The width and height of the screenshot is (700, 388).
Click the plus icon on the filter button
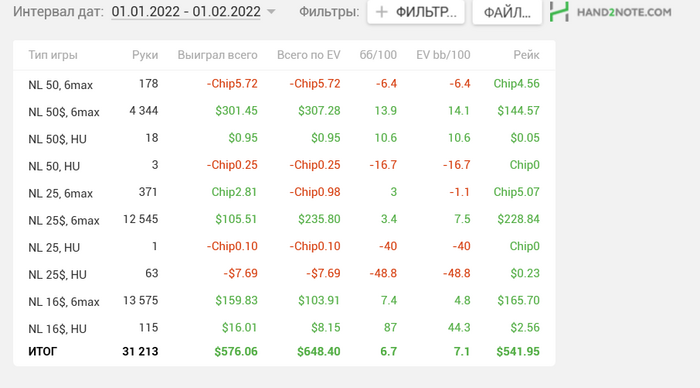pos(381,12)
